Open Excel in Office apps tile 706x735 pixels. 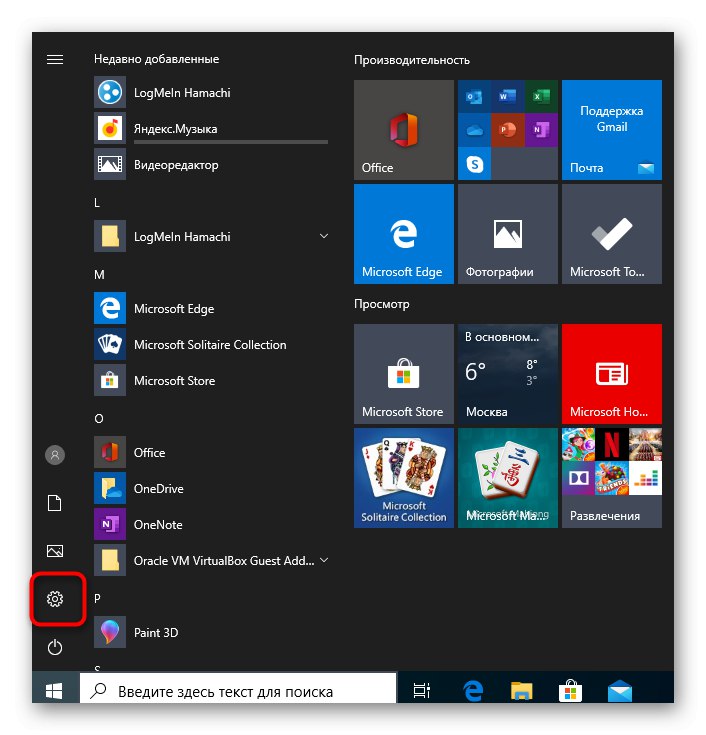point(541,97)
